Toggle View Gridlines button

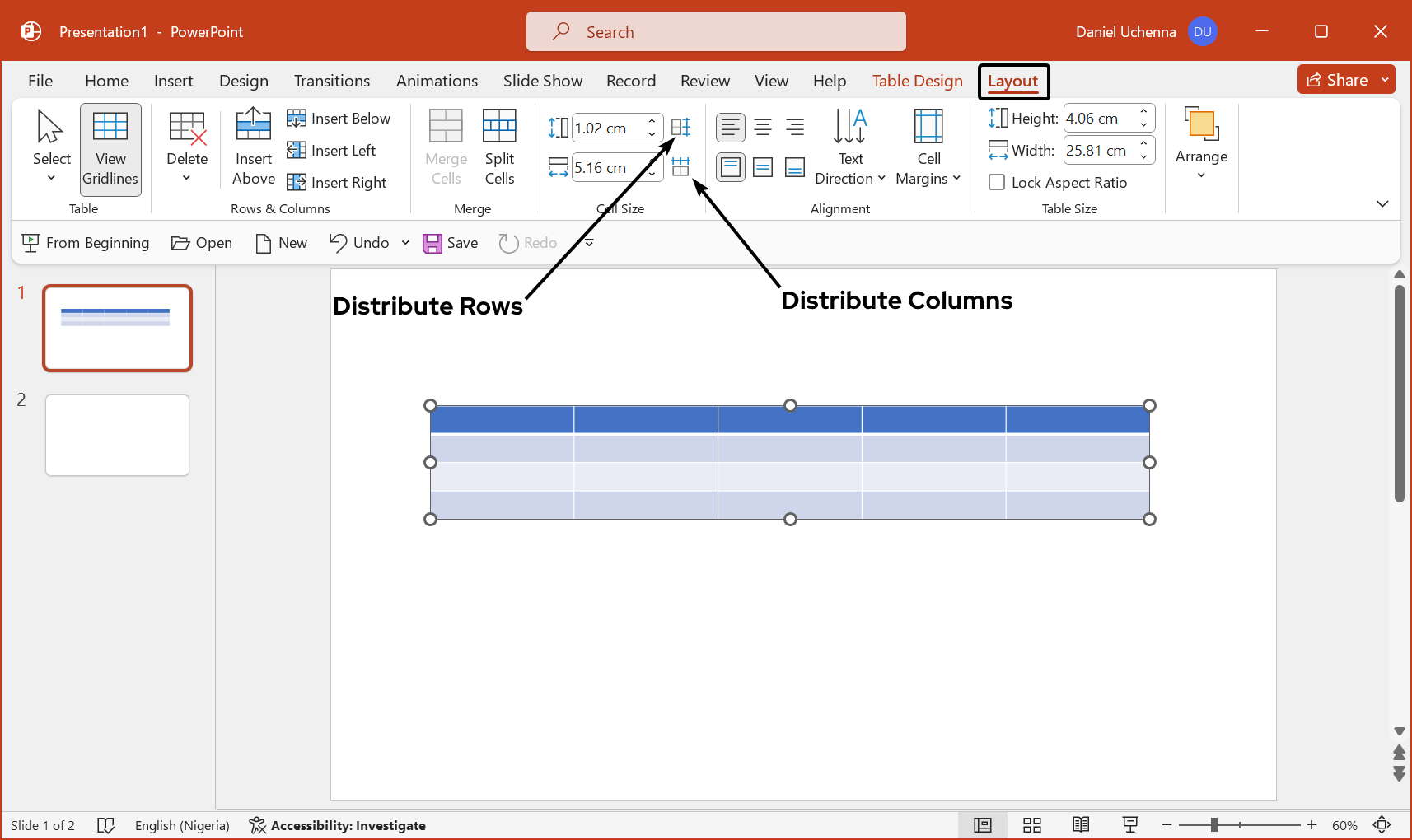tap(110, 149)
